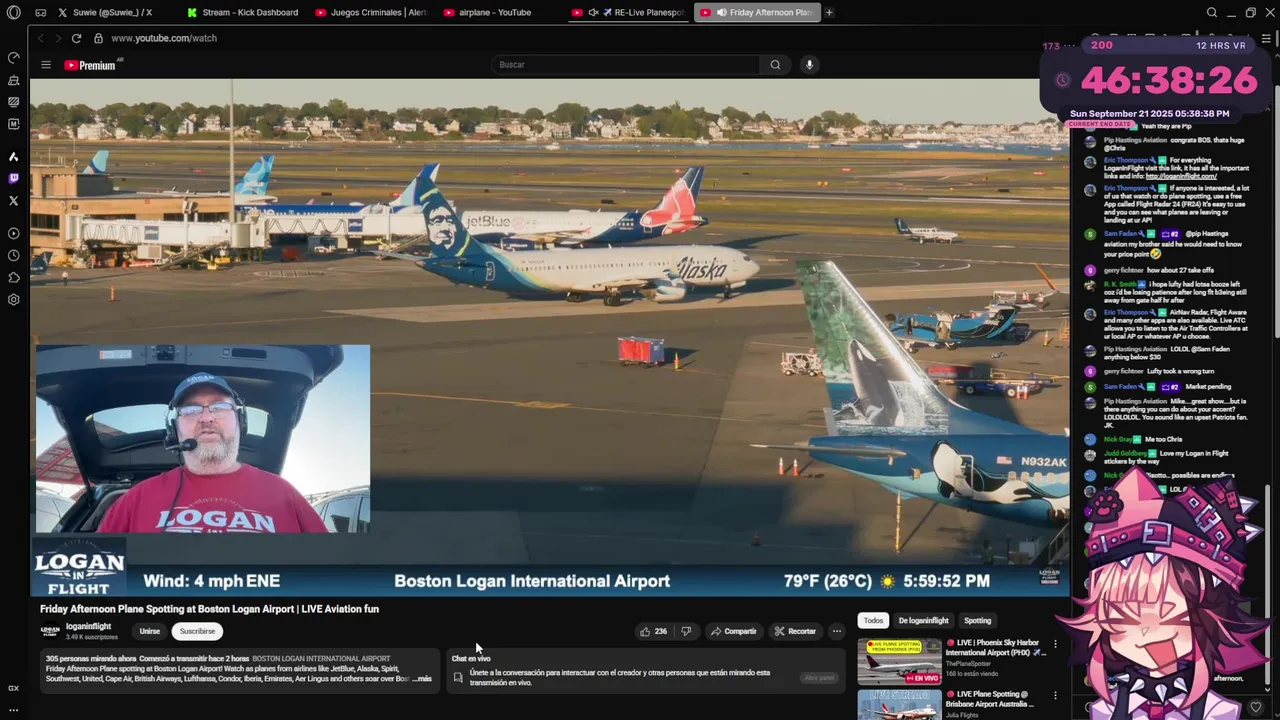Mute the Friday Afternoon Plane tab speaker
Screen dimensions: 1280x720
[x=720, y=13]
